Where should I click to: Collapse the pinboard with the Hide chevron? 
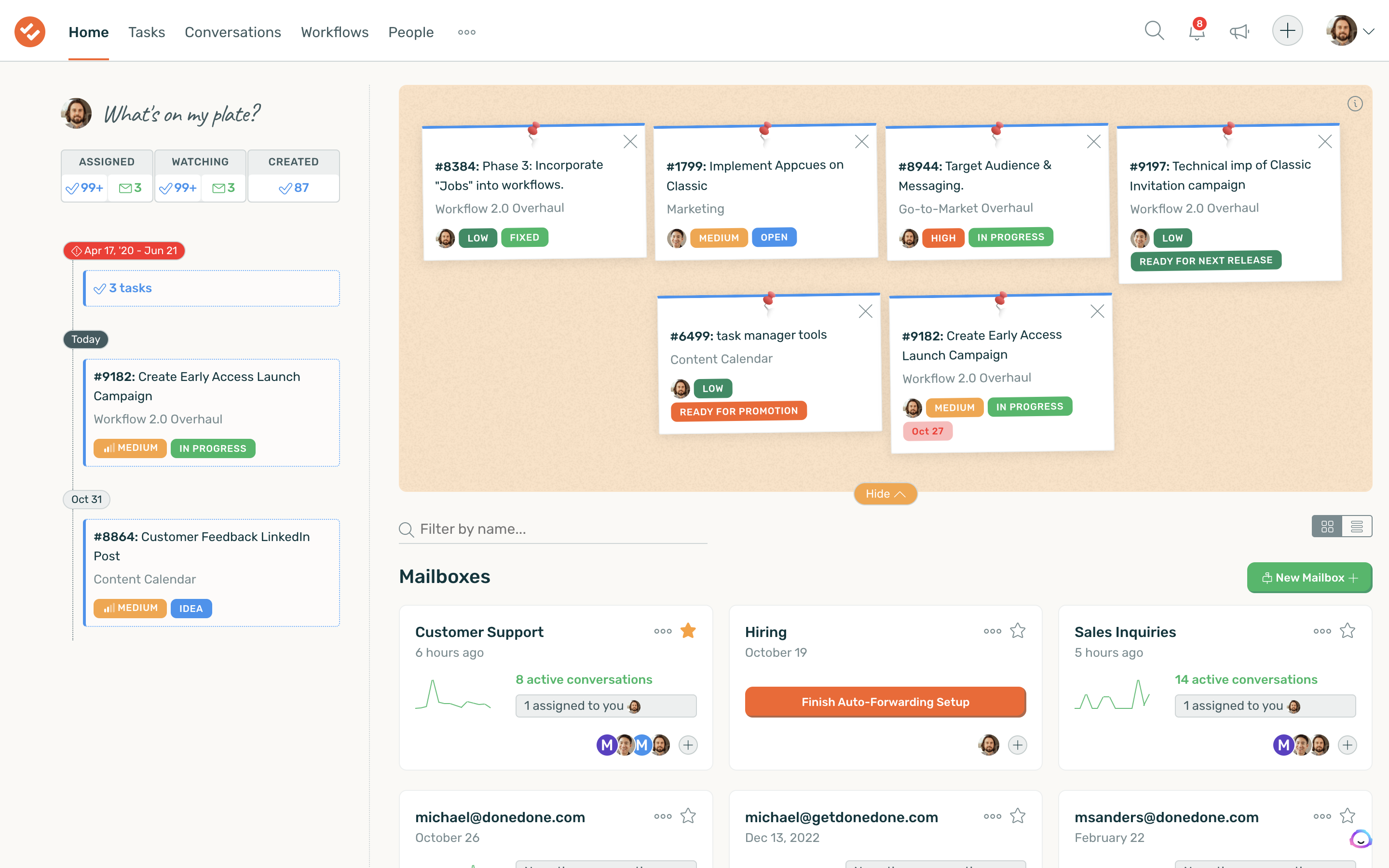coord(885,493)
